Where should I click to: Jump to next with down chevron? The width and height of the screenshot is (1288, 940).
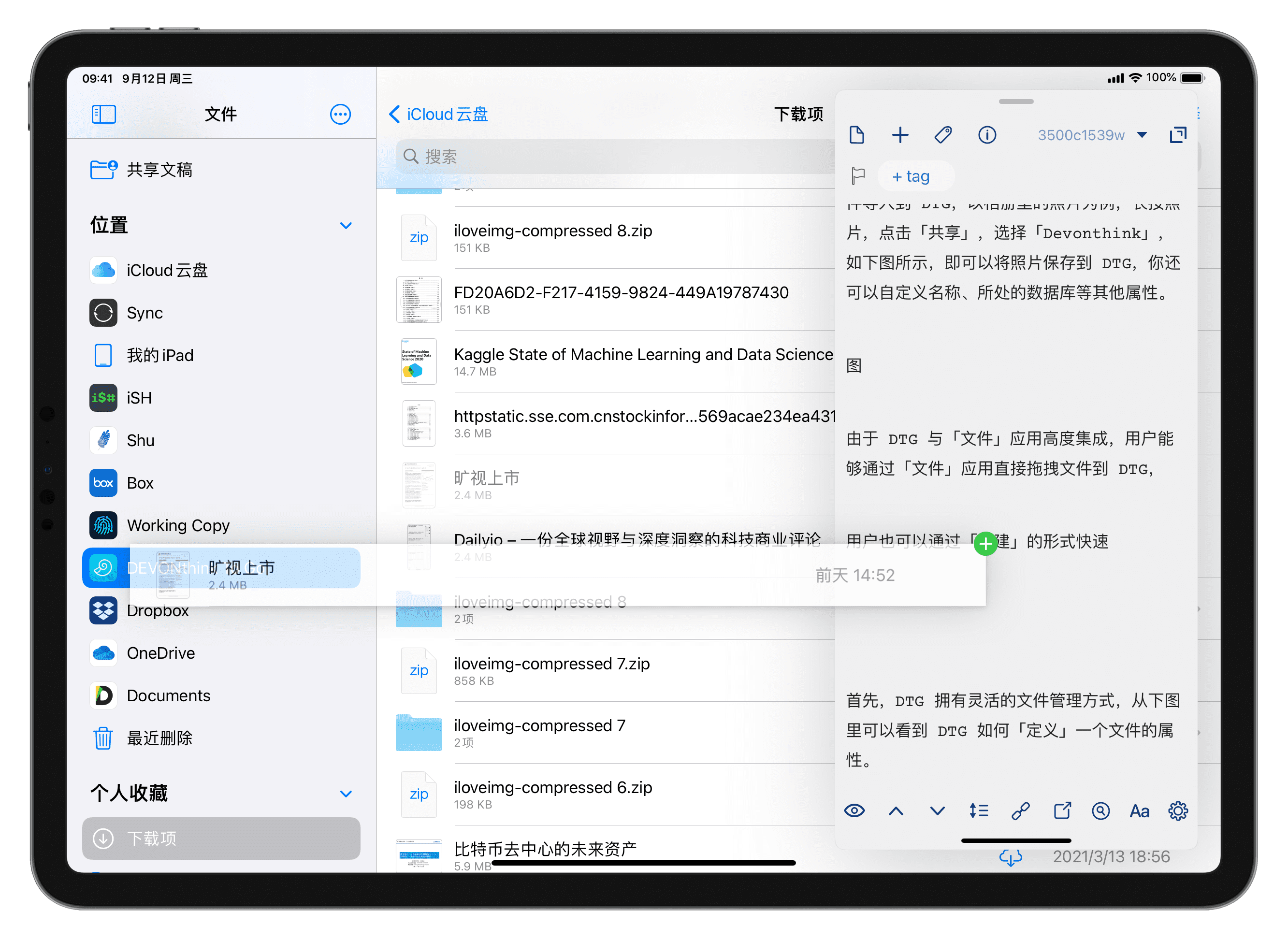[x=938, y=811]
